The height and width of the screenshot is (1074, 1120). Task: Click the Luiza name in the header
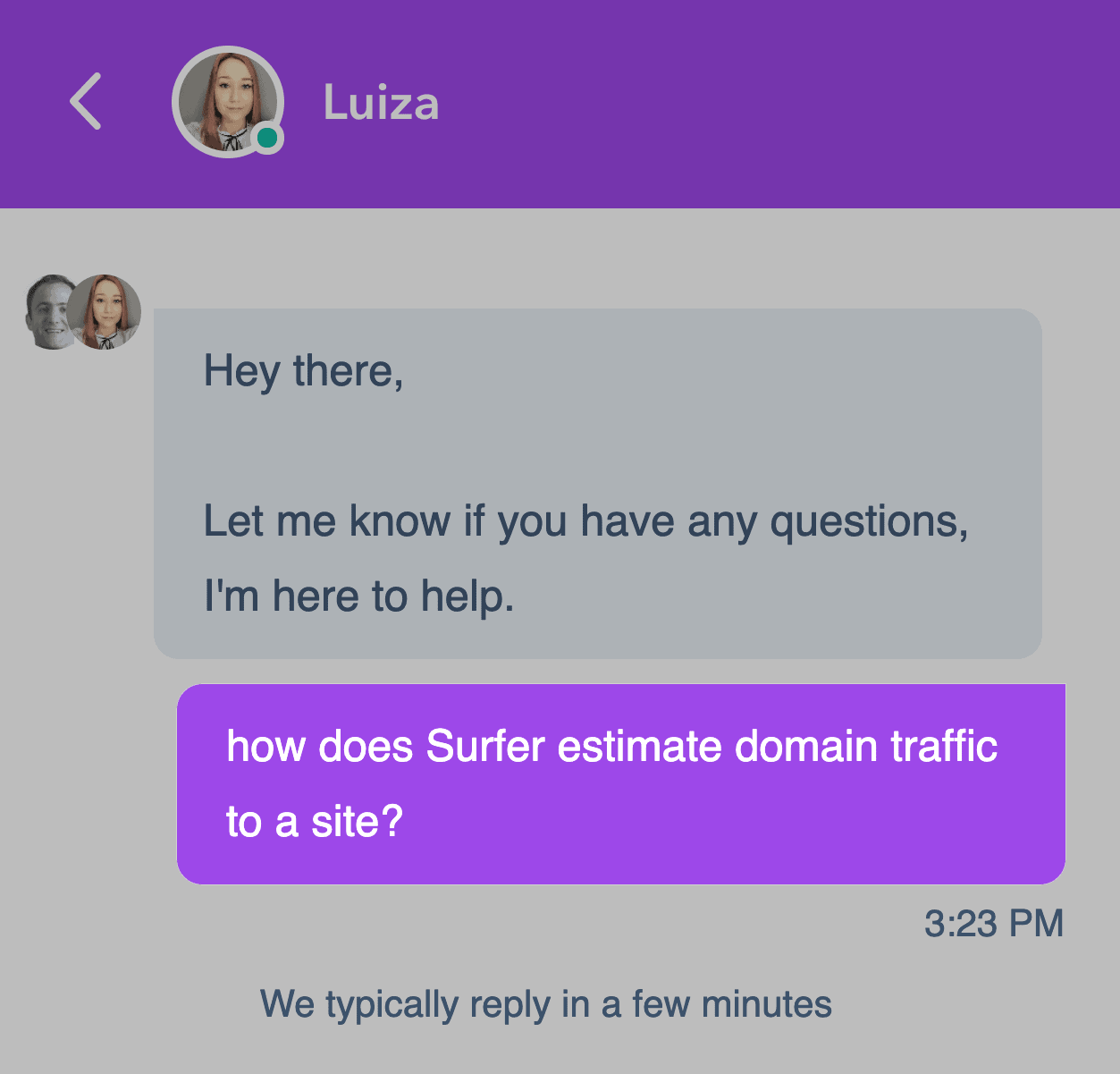(381, 103)
